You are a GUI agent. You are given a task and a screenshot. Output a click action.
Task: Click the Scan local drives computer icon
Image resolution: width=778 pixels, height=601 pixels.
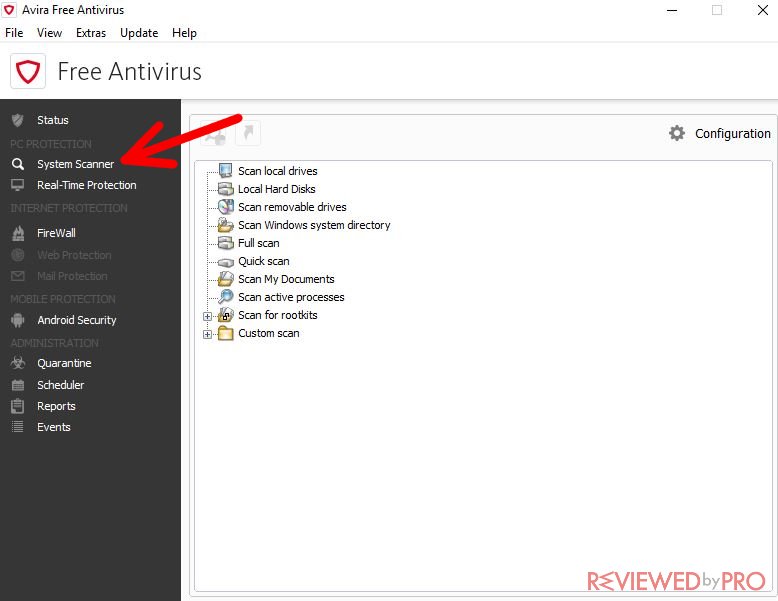coord(226,171)
